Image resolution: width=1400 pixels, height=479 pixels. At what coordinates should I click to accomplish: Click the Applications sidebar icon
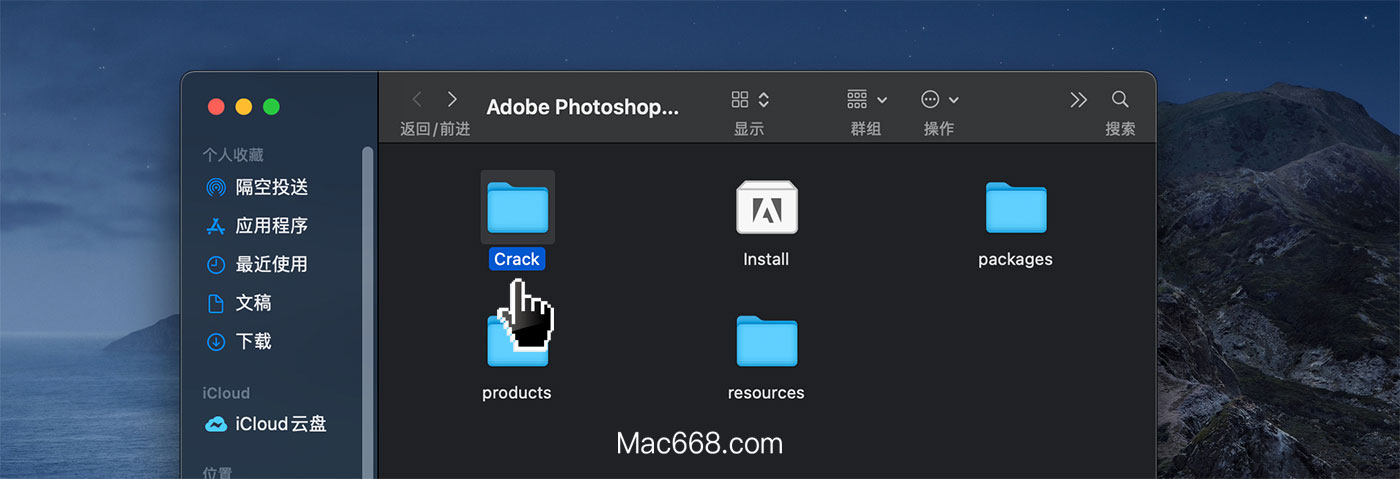215,226
